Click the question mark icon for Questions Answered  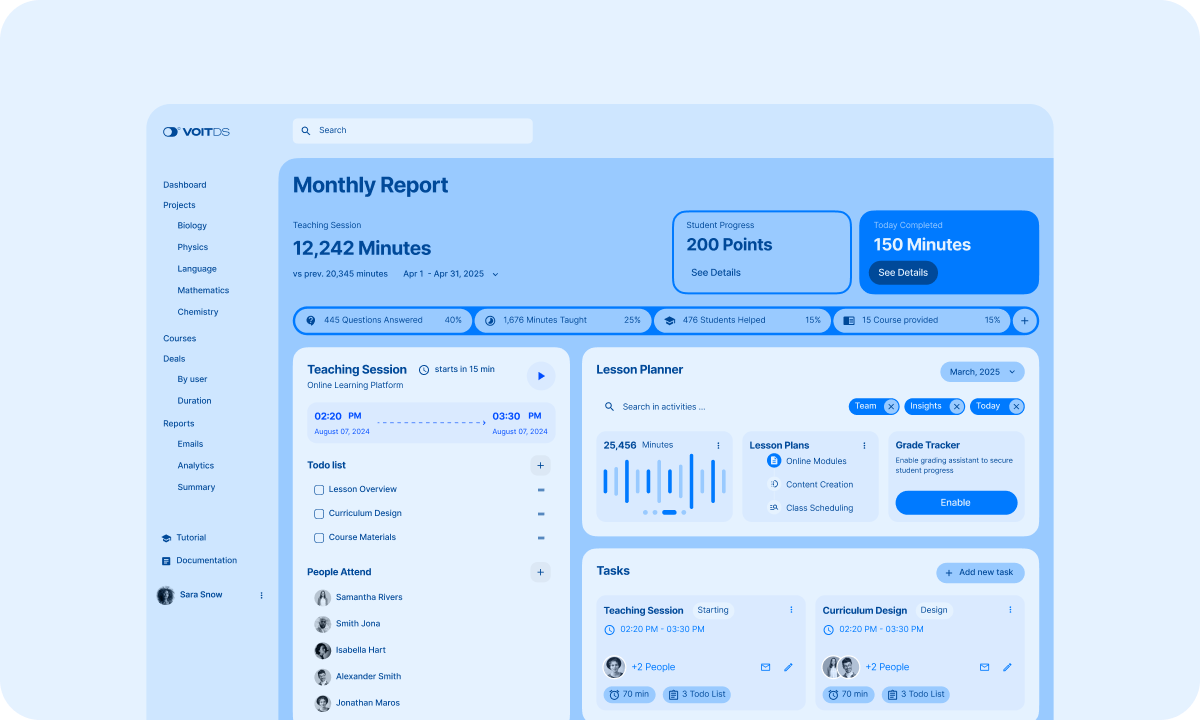click(311, 320)
